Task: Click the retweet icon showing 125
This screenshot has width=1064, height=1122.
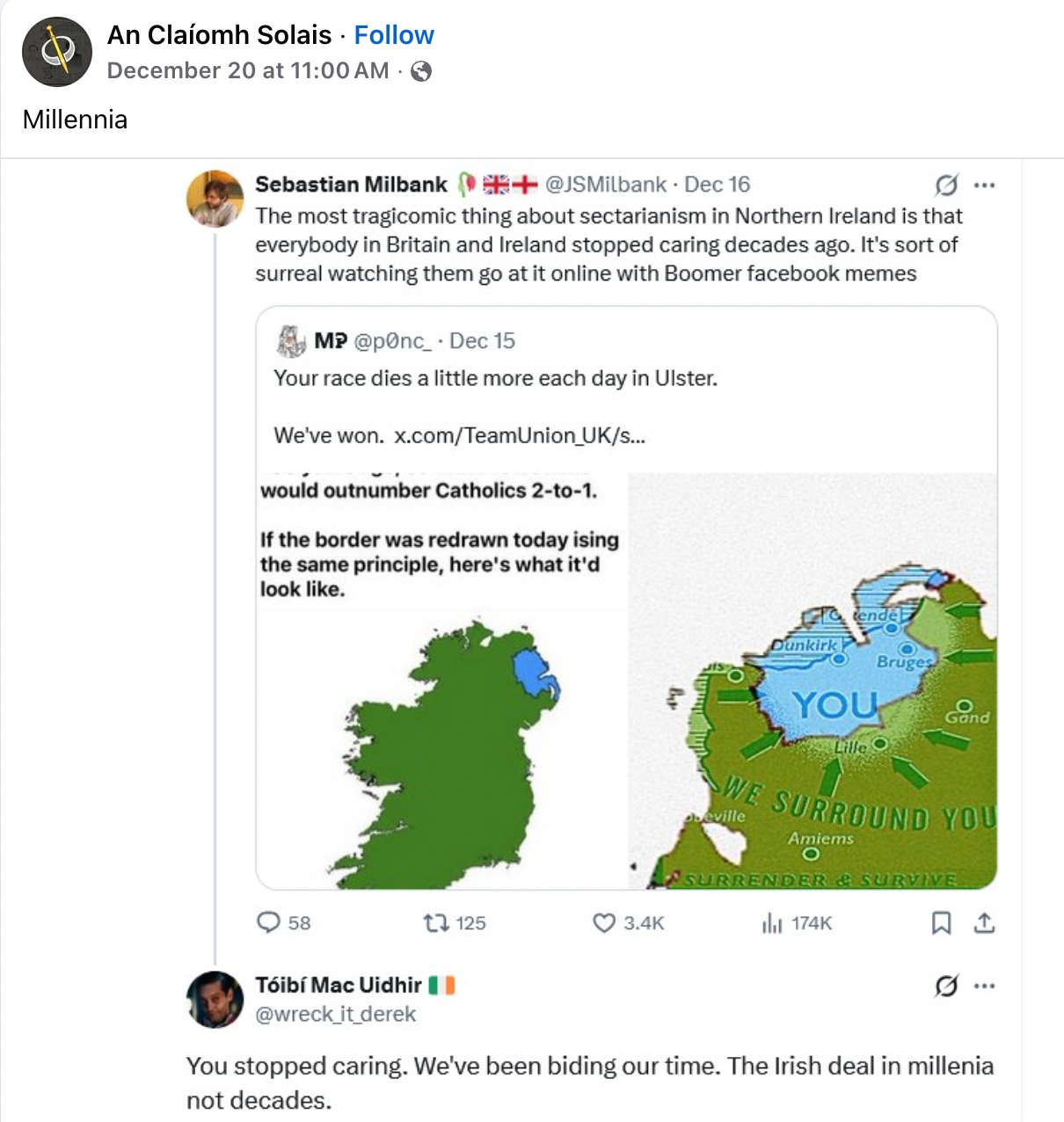Action: pyautogui.click(x=435, y=922)
